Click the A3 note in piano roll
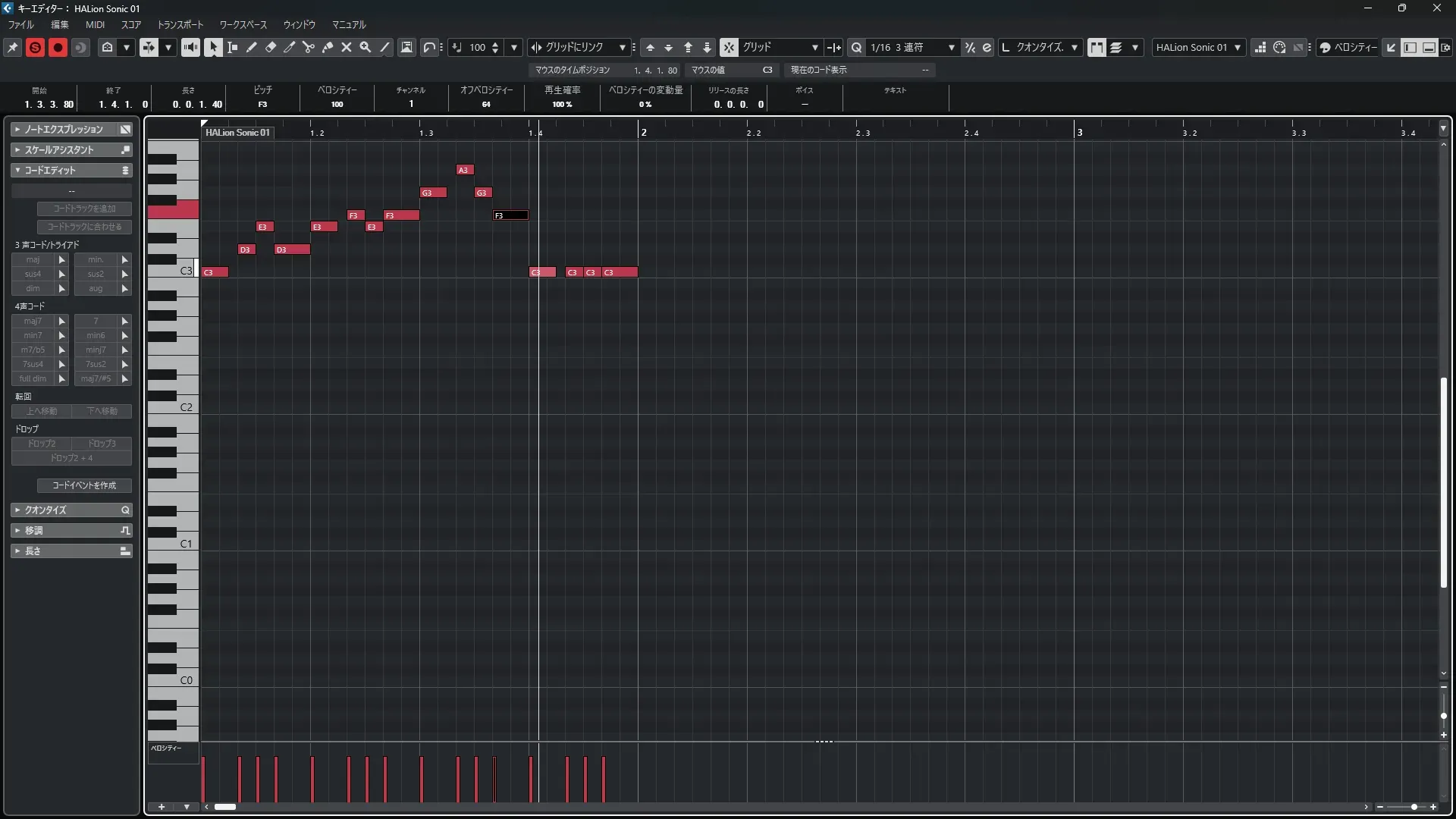This screenshot has height=819, width=1456. [464, 170]
